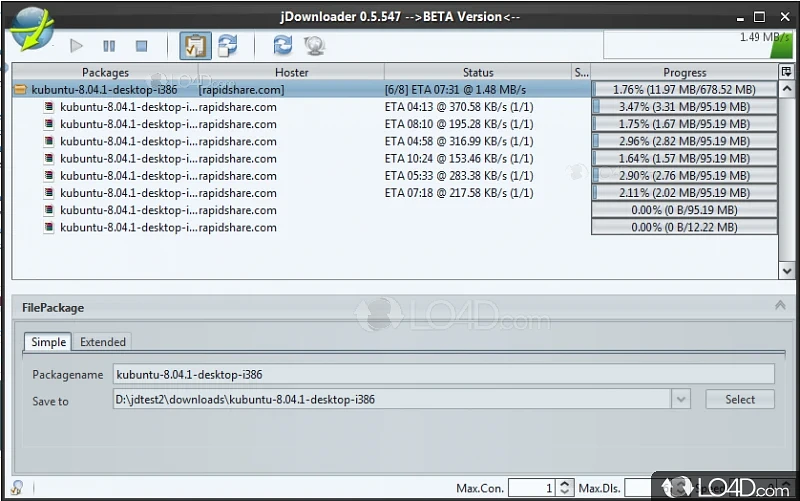
Task: Click the 3.47% progress bar
Action: tap(684, 107)
